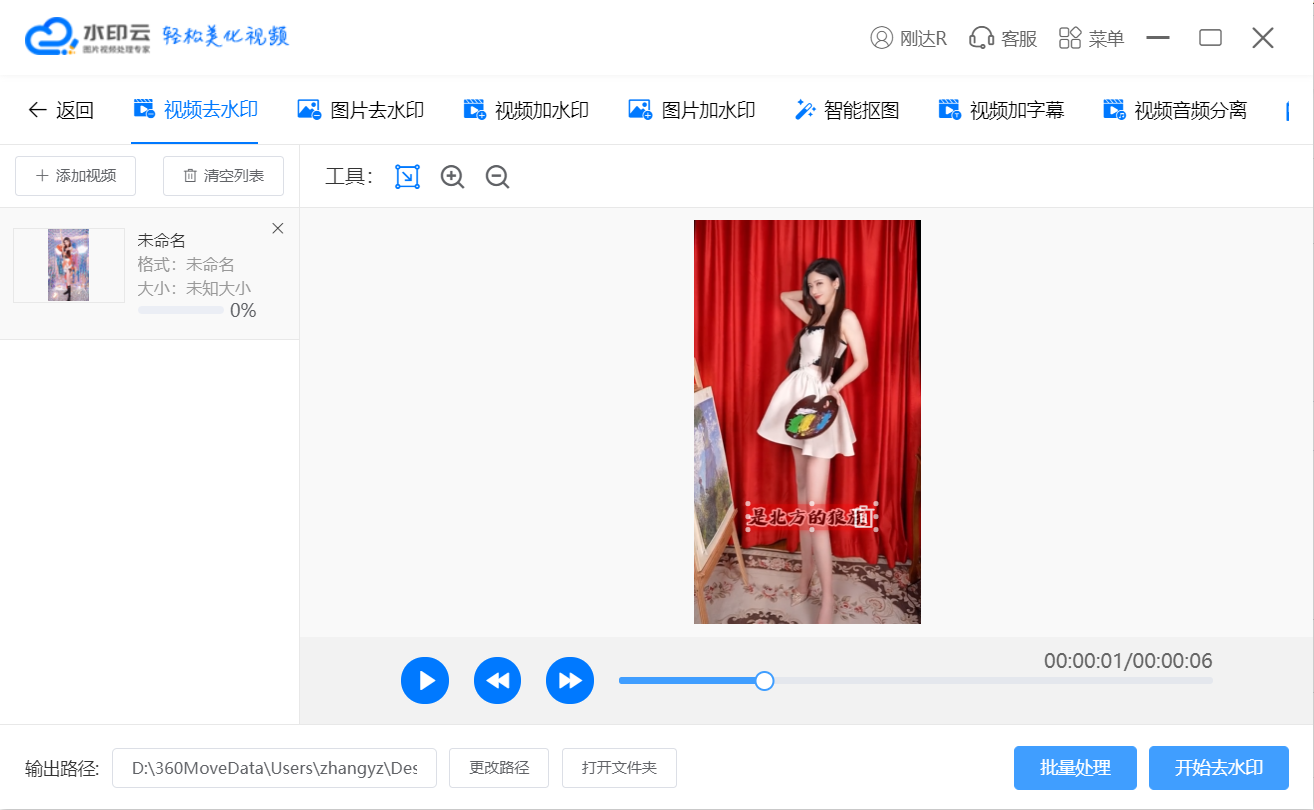This screenshot has width=1314, height=810.
Task: Select the 未命名 video thumbnail
Action: click(69, 265)
